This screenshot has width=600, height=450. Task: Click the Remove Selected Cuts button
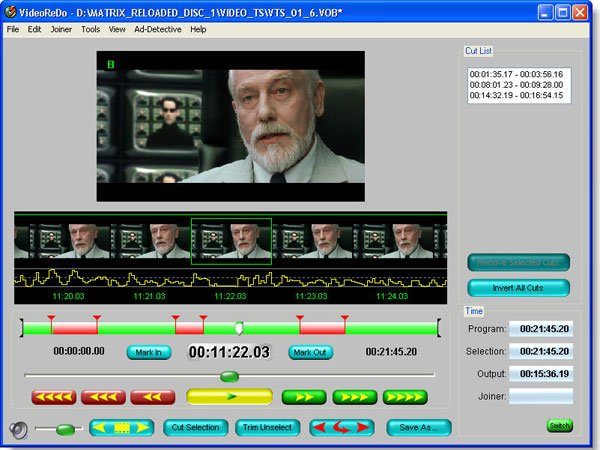click(518, 262)
